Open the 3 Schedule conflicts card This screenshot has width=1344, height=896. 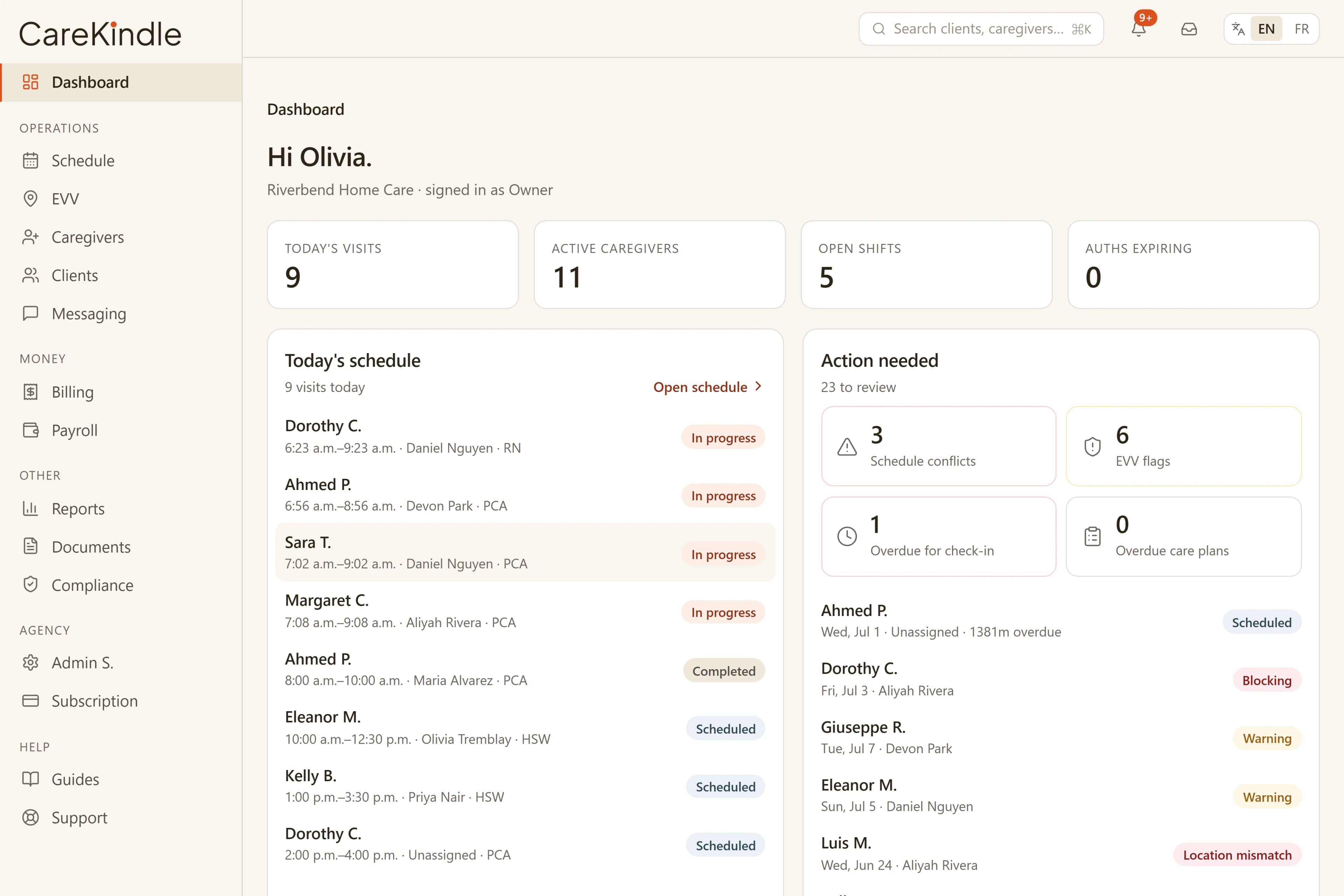(x=938, y=446)
